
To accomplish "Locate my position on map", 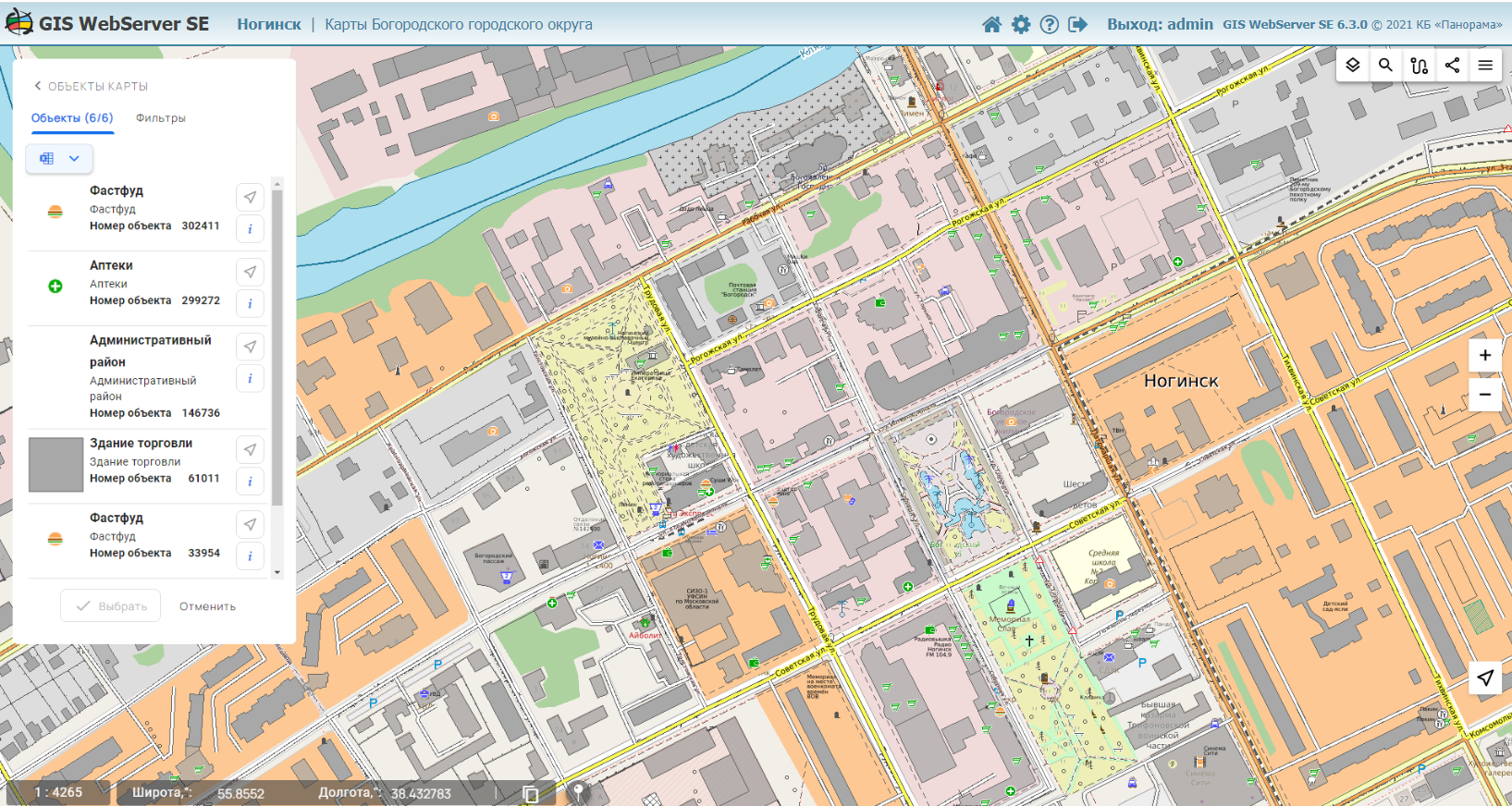I will click(1485, 678).
